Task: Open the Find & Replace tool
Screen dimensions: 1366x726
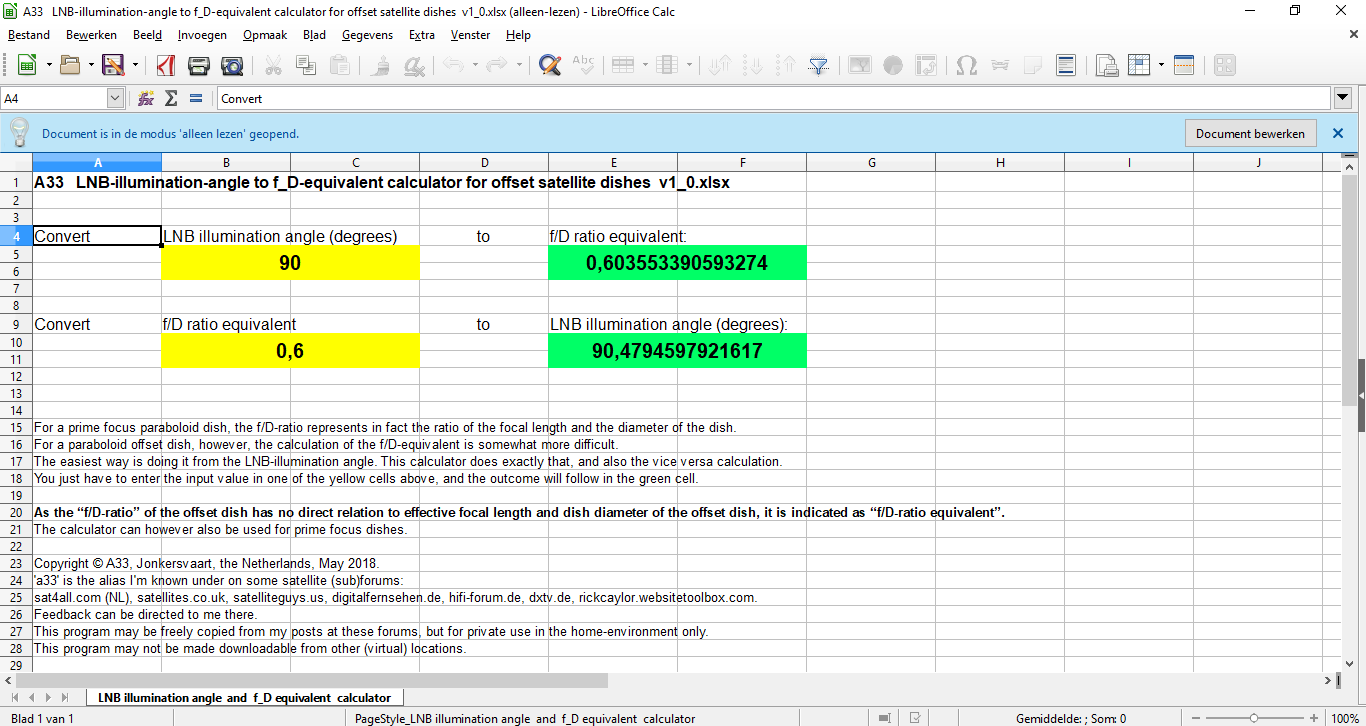Action: pyautogui.click(x=549, y=66)
